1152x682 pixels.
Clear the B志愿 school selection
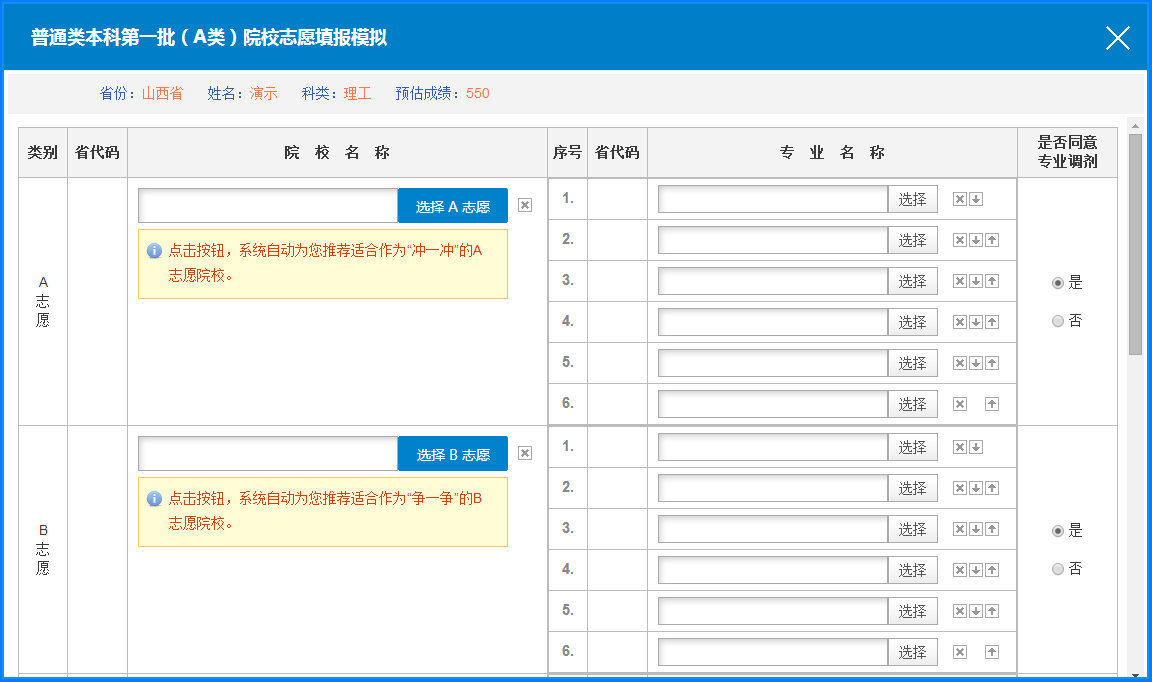(525, 453)
